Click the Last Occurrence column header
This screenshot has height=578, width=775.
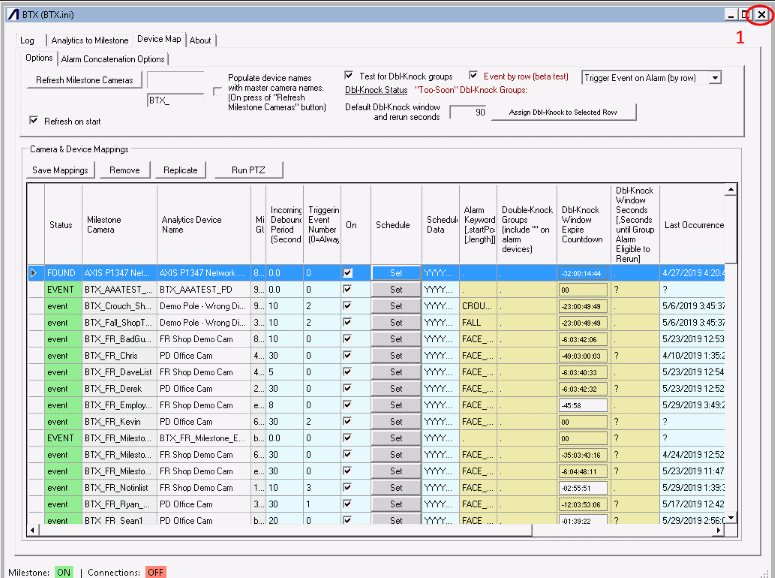(692, 224)
